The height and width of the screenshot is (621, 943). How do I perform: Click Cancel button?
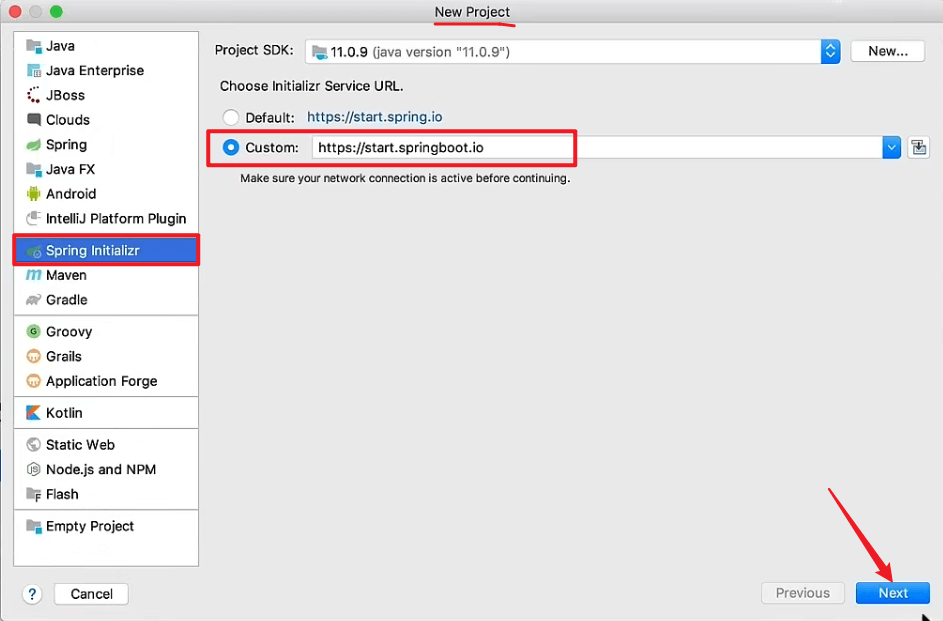(91, 594)
